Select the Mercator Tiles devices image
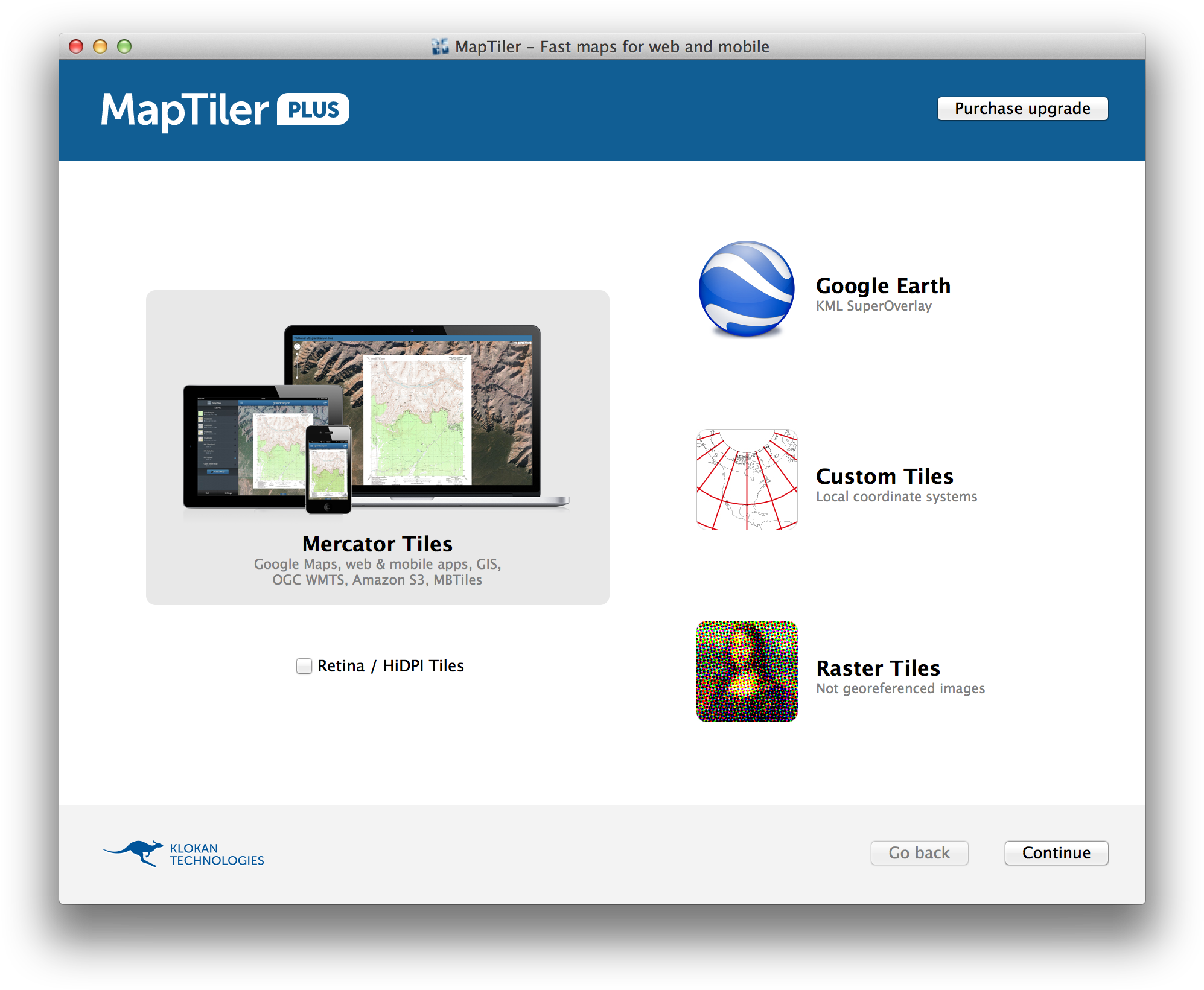Viewport: 1204px width, 990px height. coord(377,419)
